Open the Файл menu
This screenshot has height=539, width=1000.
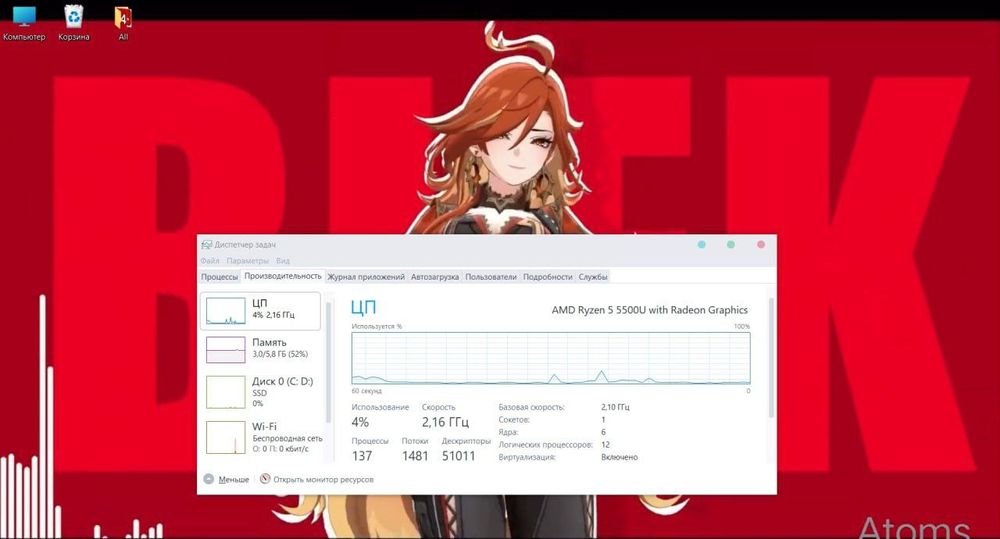[x=210, y=261]
